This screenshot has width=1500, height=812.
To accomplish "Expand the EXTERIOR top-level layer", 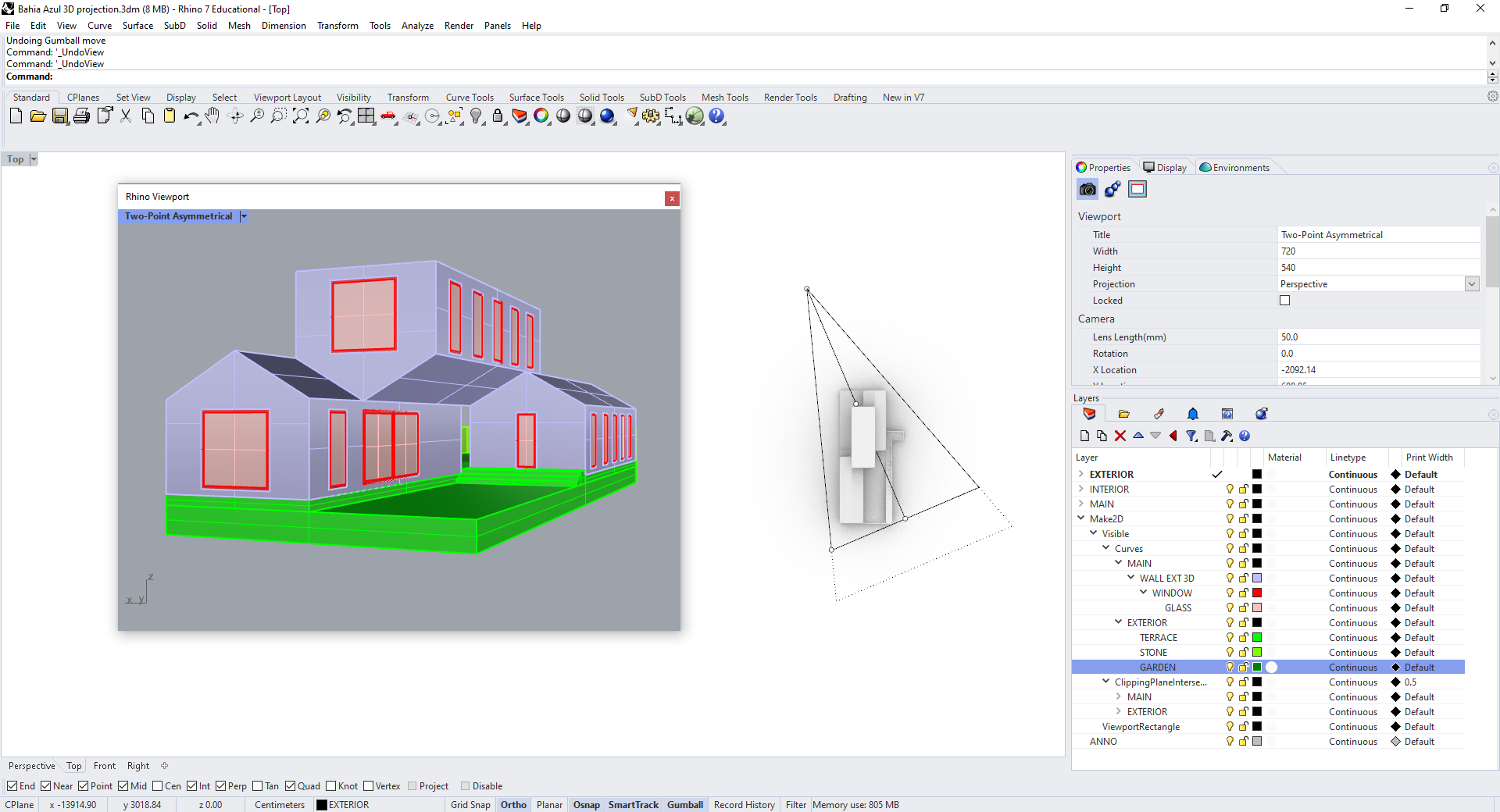I will pyautogui.click(x=1081, y=474).
